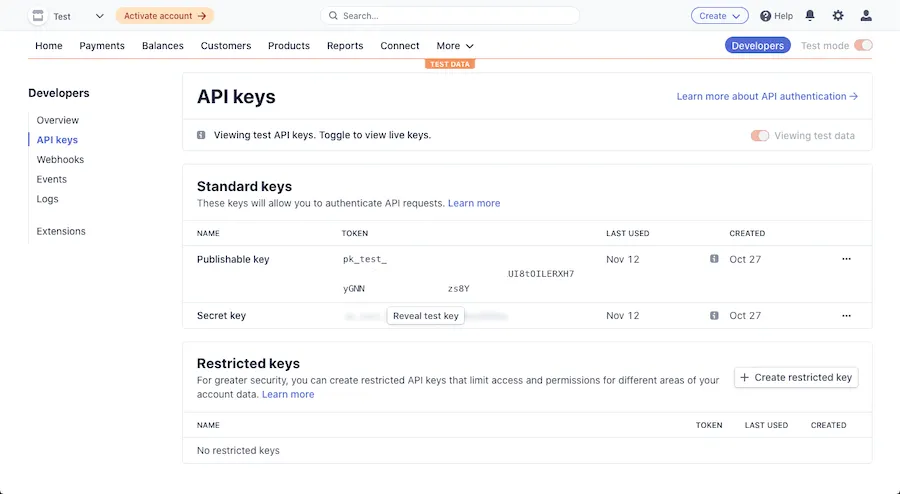
Task: Click the TOKEN column header in Standard keys
Action: pos(355,233)
